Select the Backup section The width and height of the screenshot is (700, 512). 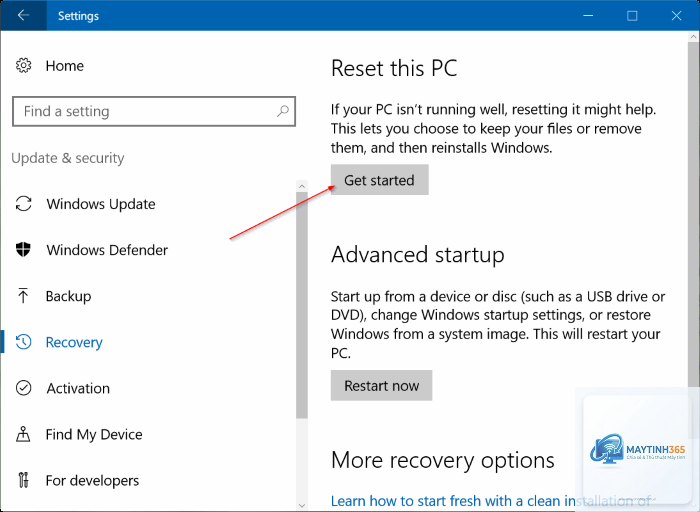[x=68, y=296]
